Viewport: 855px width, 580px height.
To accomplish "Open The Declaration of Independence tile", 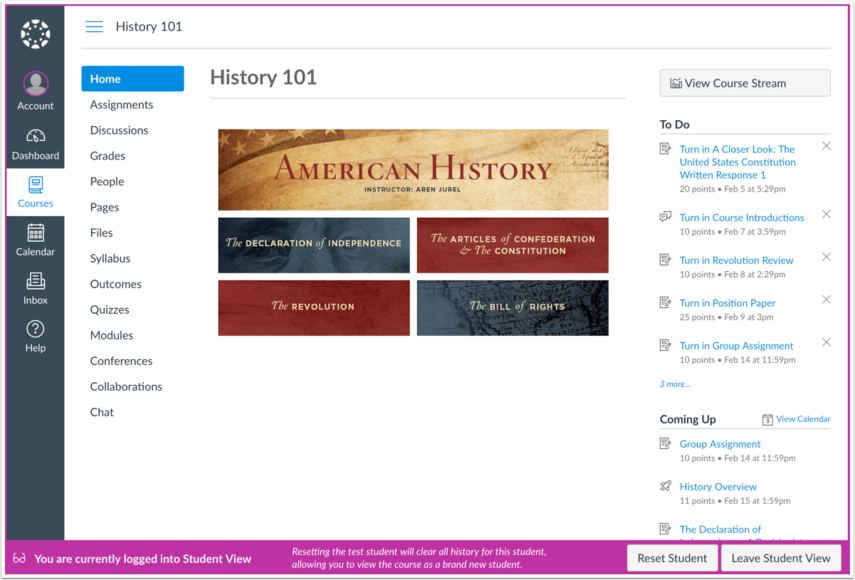I will [314, 245].
